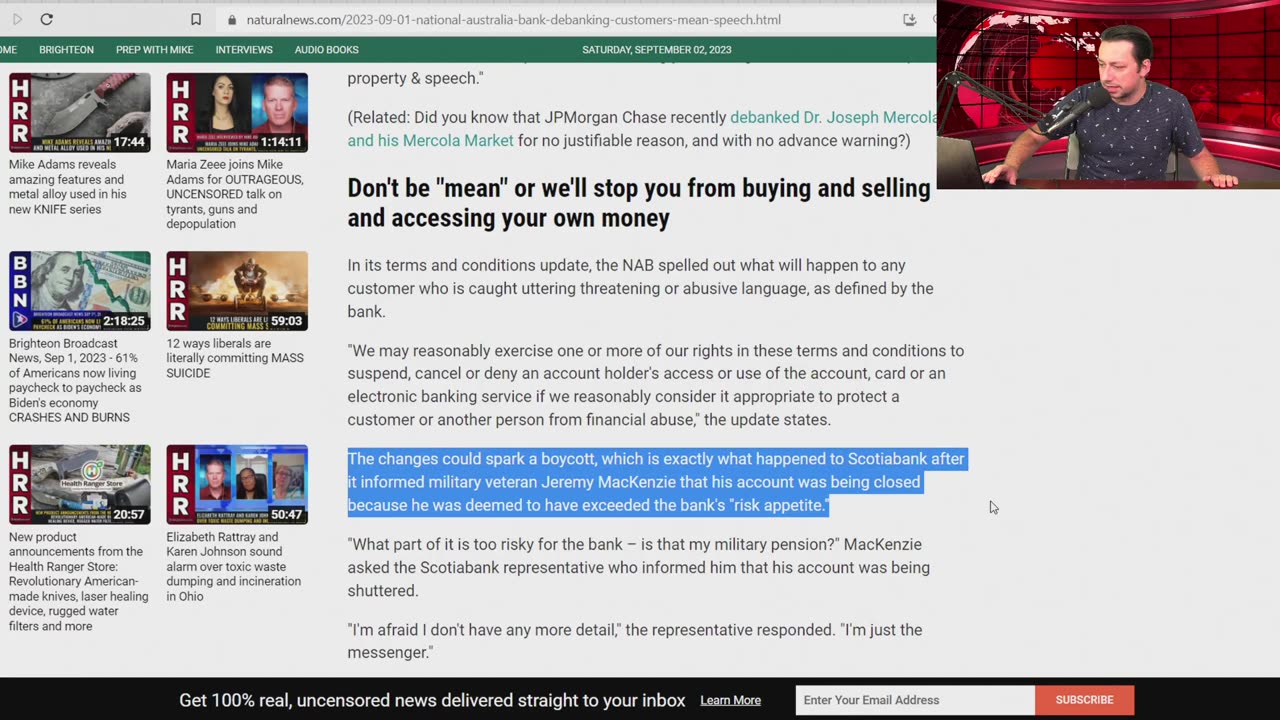Click the highlighted 'The changes could spark a boycott' text
Screen dimensions: 1280x720
[x=656, y=482]
